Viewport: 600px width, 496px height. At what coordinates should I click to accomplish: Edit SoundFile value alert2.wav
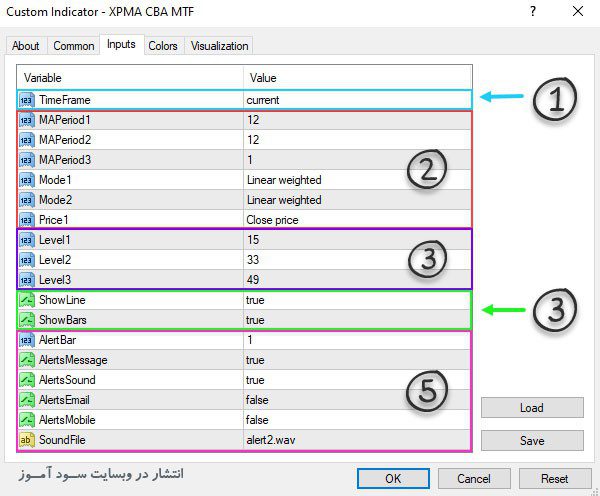tap(357, 440)
